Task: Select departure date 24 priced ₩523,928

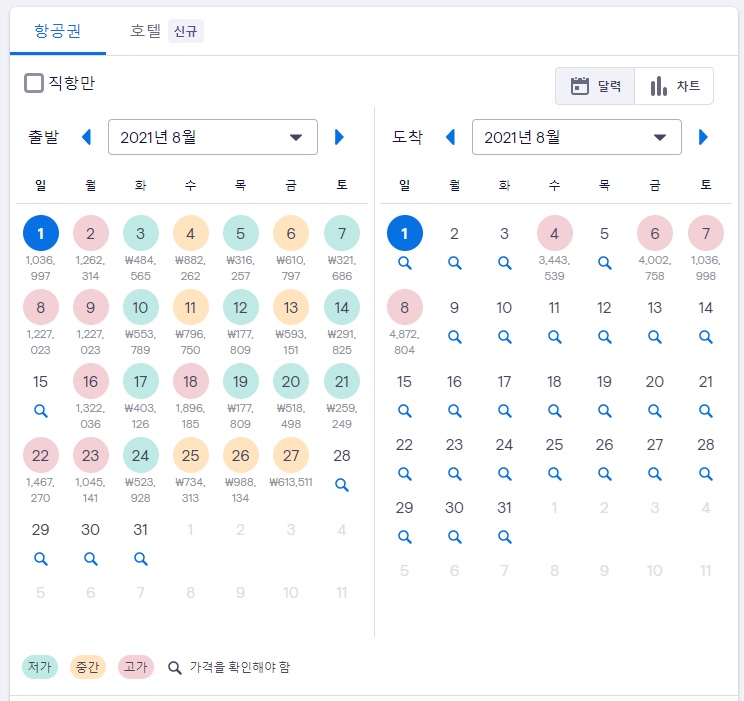Action: (140, 455)
